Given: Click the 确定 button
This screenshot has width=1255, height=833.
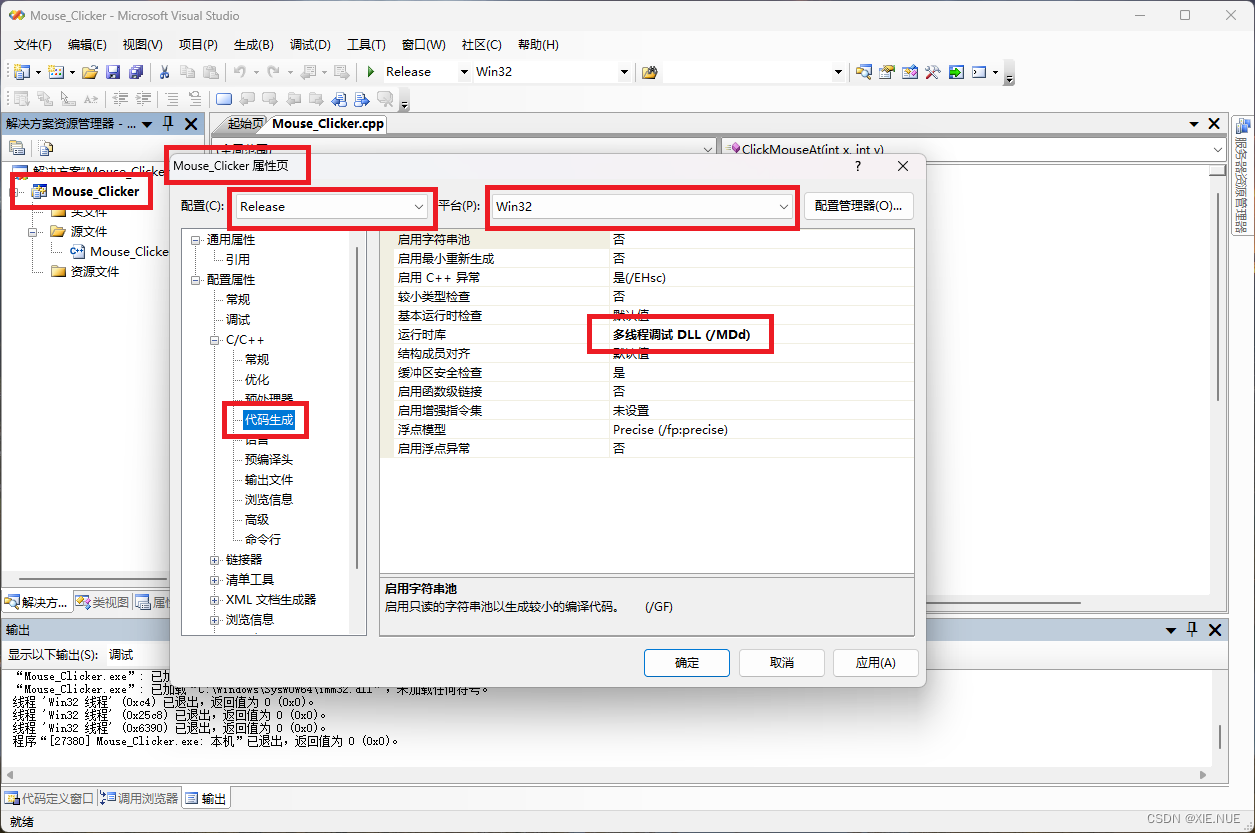Looking at the screenshot, I should (x=687, y=662).
